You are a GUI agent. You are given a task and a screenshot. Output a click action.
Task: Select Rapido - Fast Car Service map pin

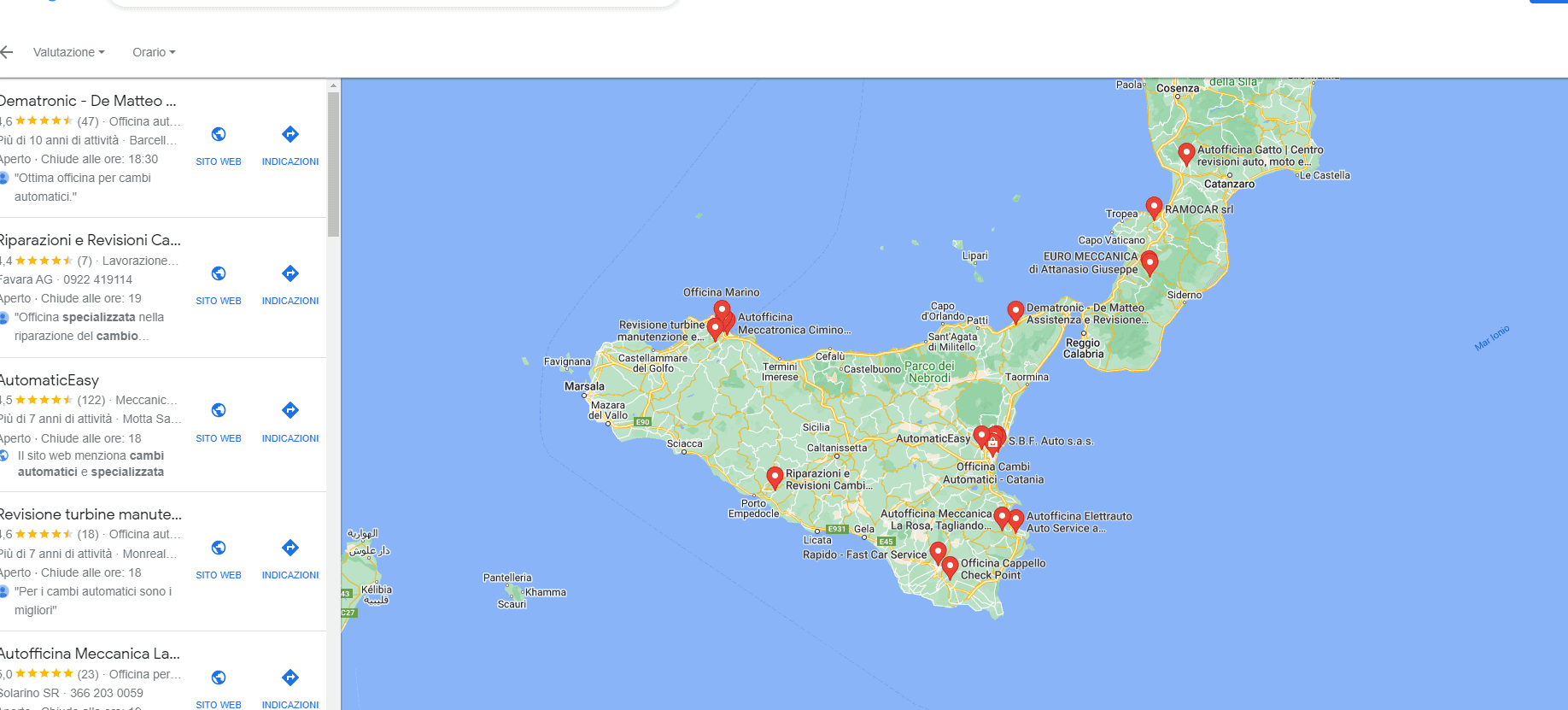point(938,553)
